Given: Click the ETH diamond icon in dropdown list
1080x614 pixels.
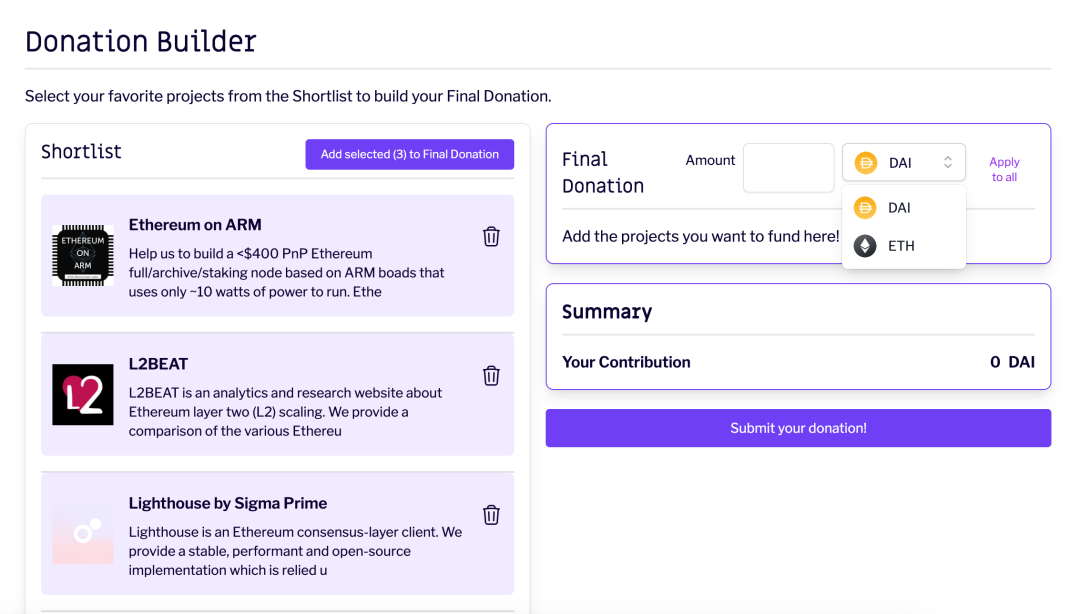Looking at the screenshot, I should pos(865,246).
